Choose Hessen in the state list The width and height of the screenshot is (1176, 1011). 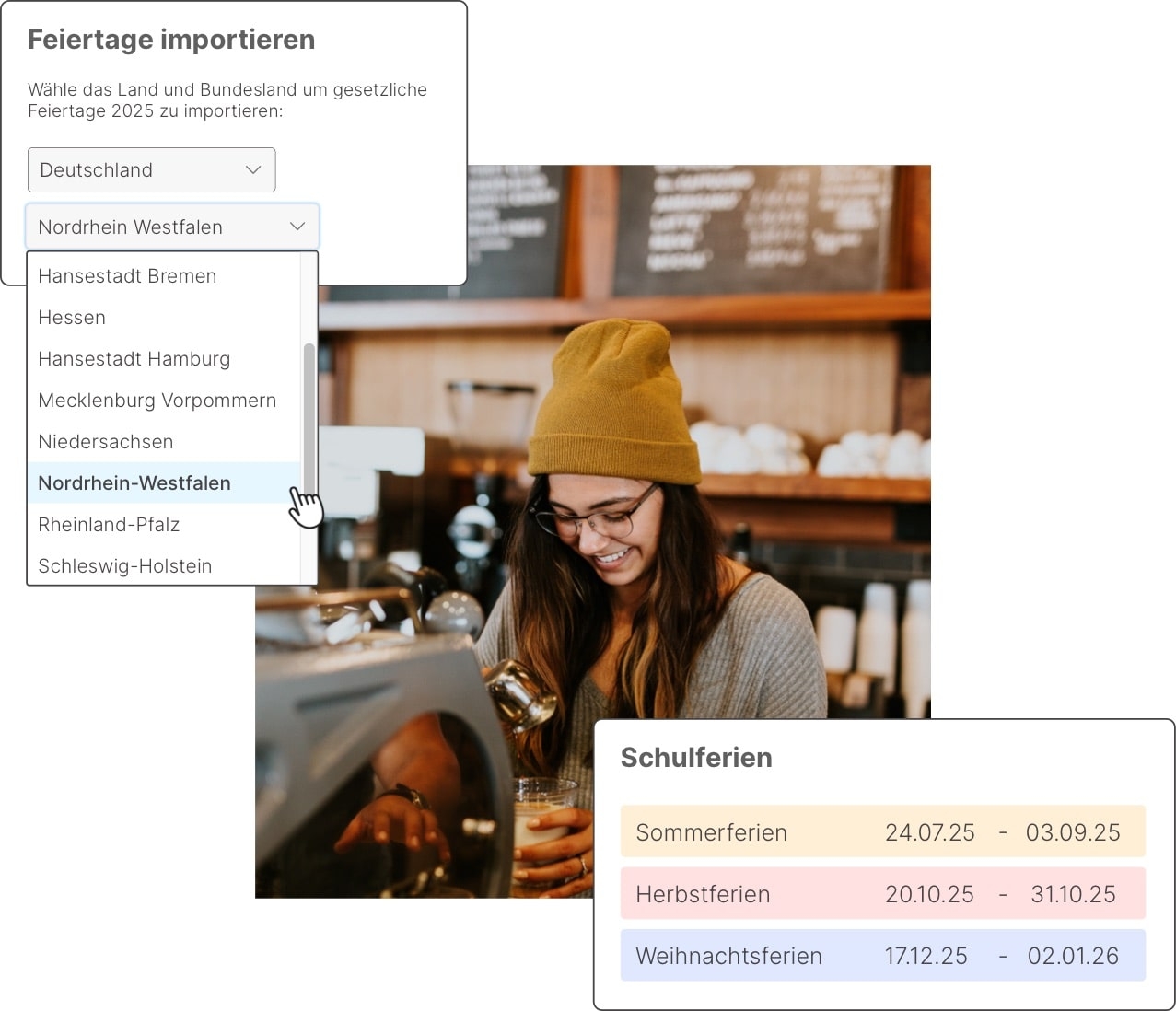click(x=72, y=318)
